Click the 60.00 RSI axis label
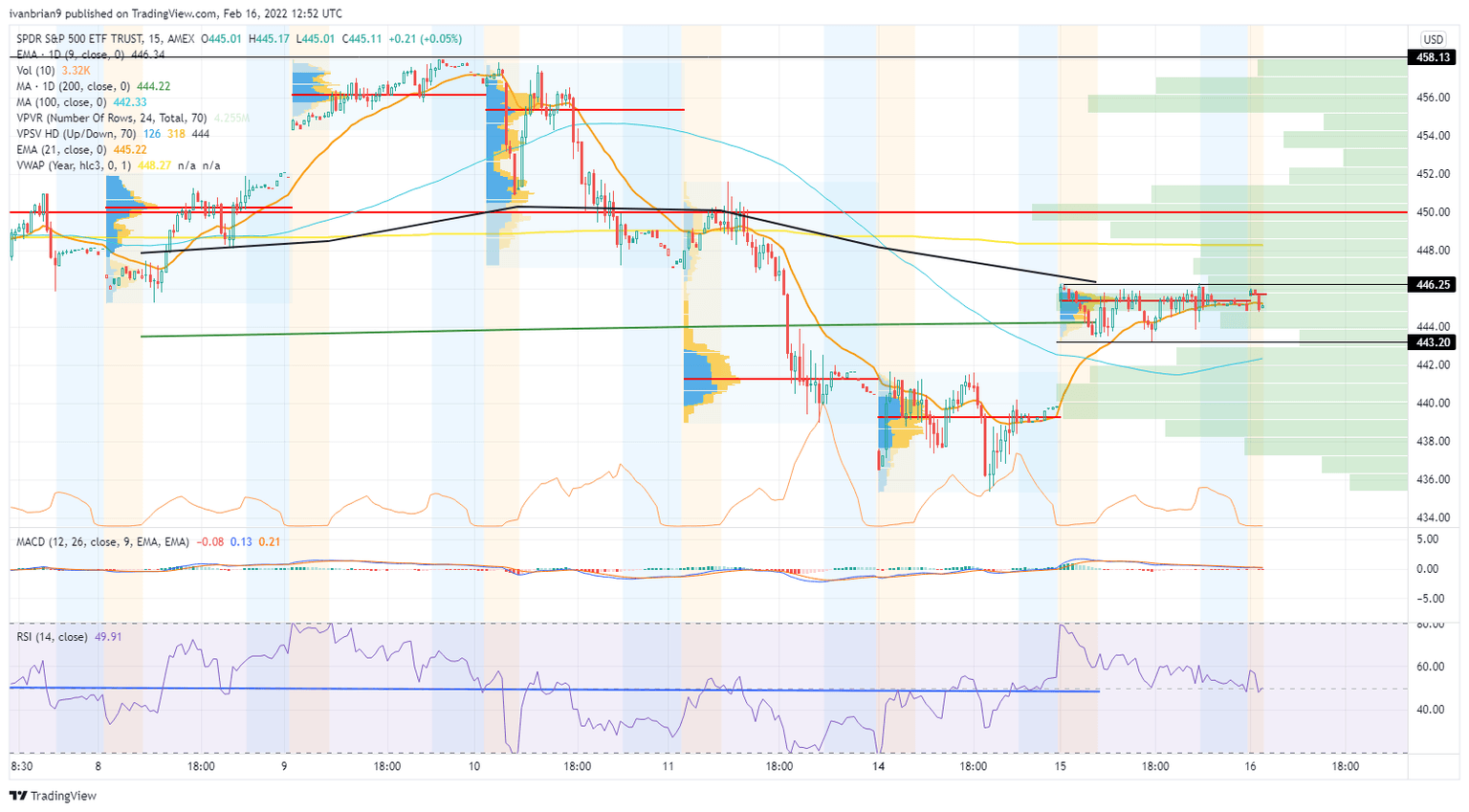This screenshot has height=812, width=1469. 1433,667
